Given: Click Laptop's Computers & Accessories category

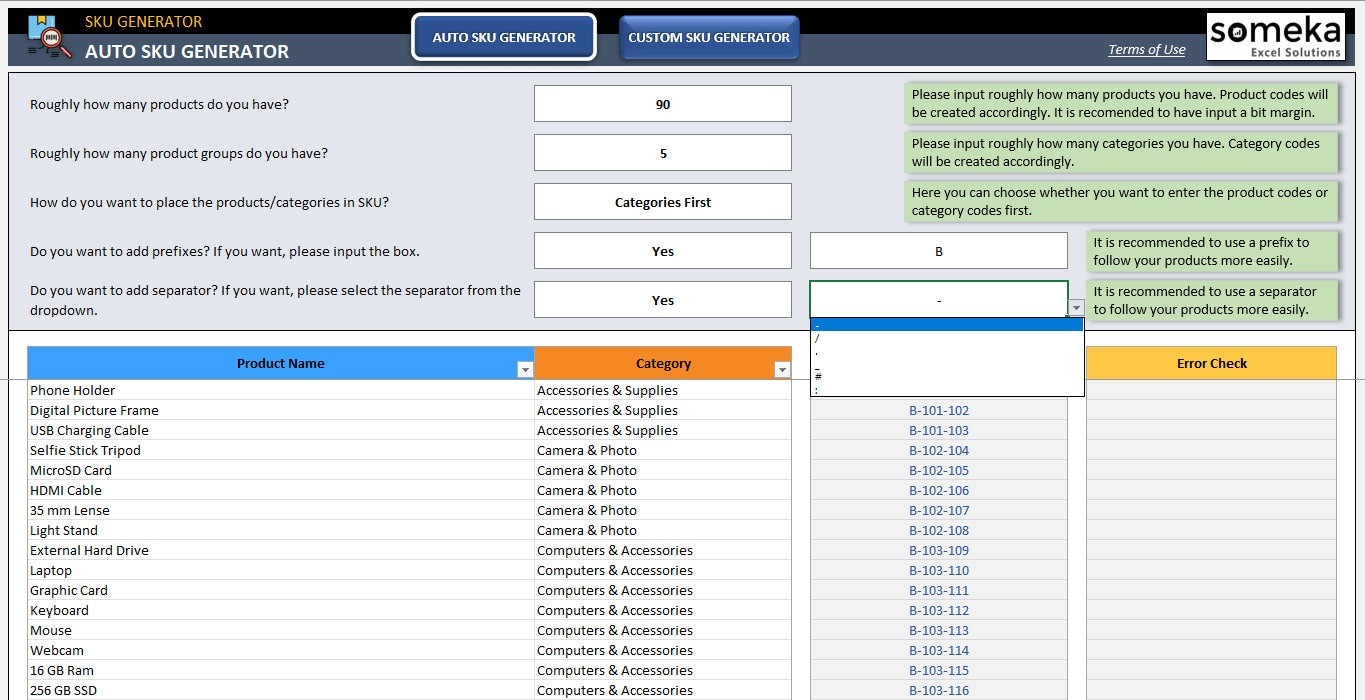Looking at the screenshot, I should click(663, 570).
